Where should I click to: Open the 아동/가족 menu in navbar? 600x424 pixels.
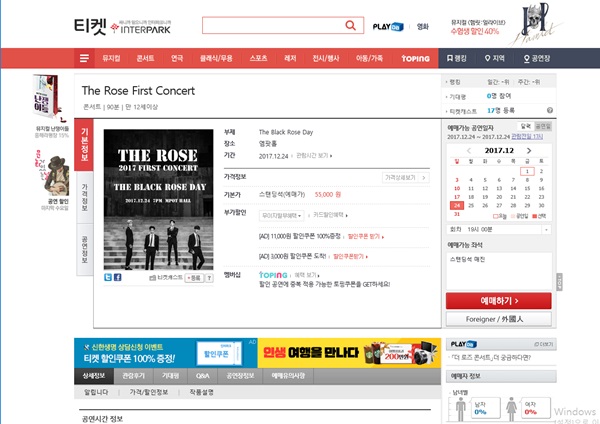(x=369, y=58)
